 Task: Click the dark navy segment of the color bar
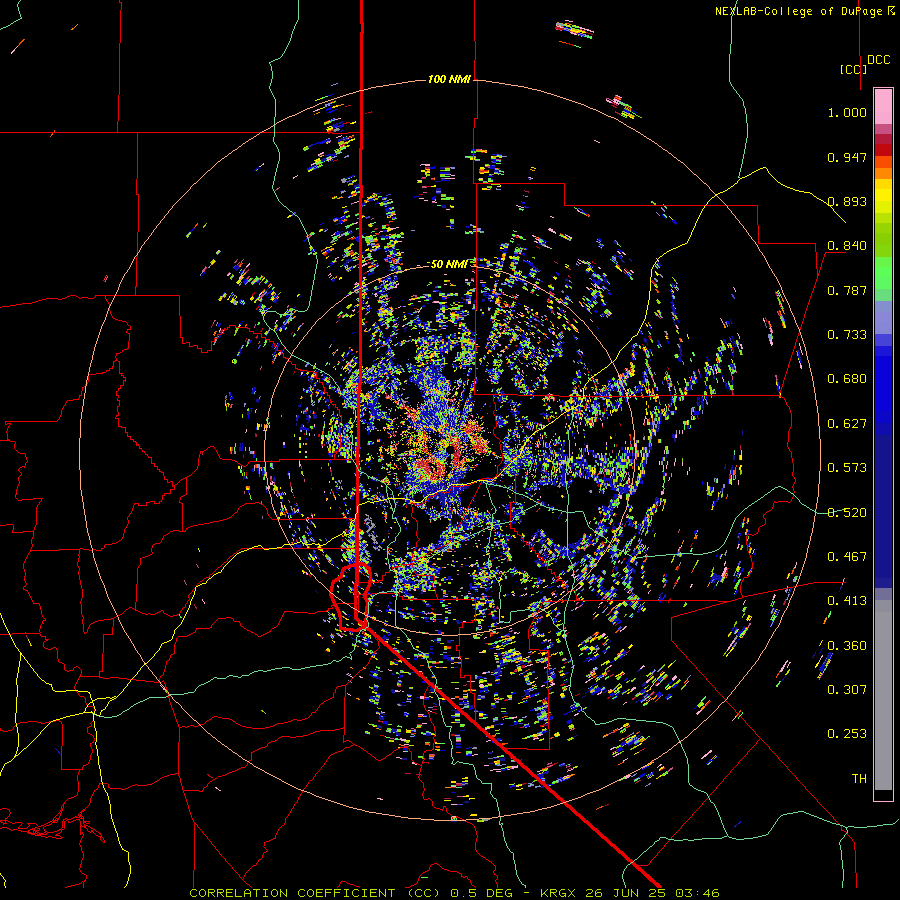[x=883, y=508]
